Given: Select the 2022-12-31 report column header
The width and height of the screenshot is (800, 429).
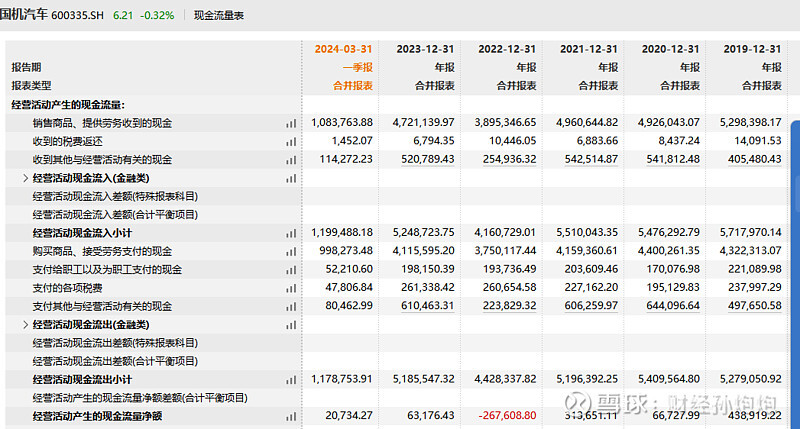Looking at the screenshot, I should coord(507,49).
